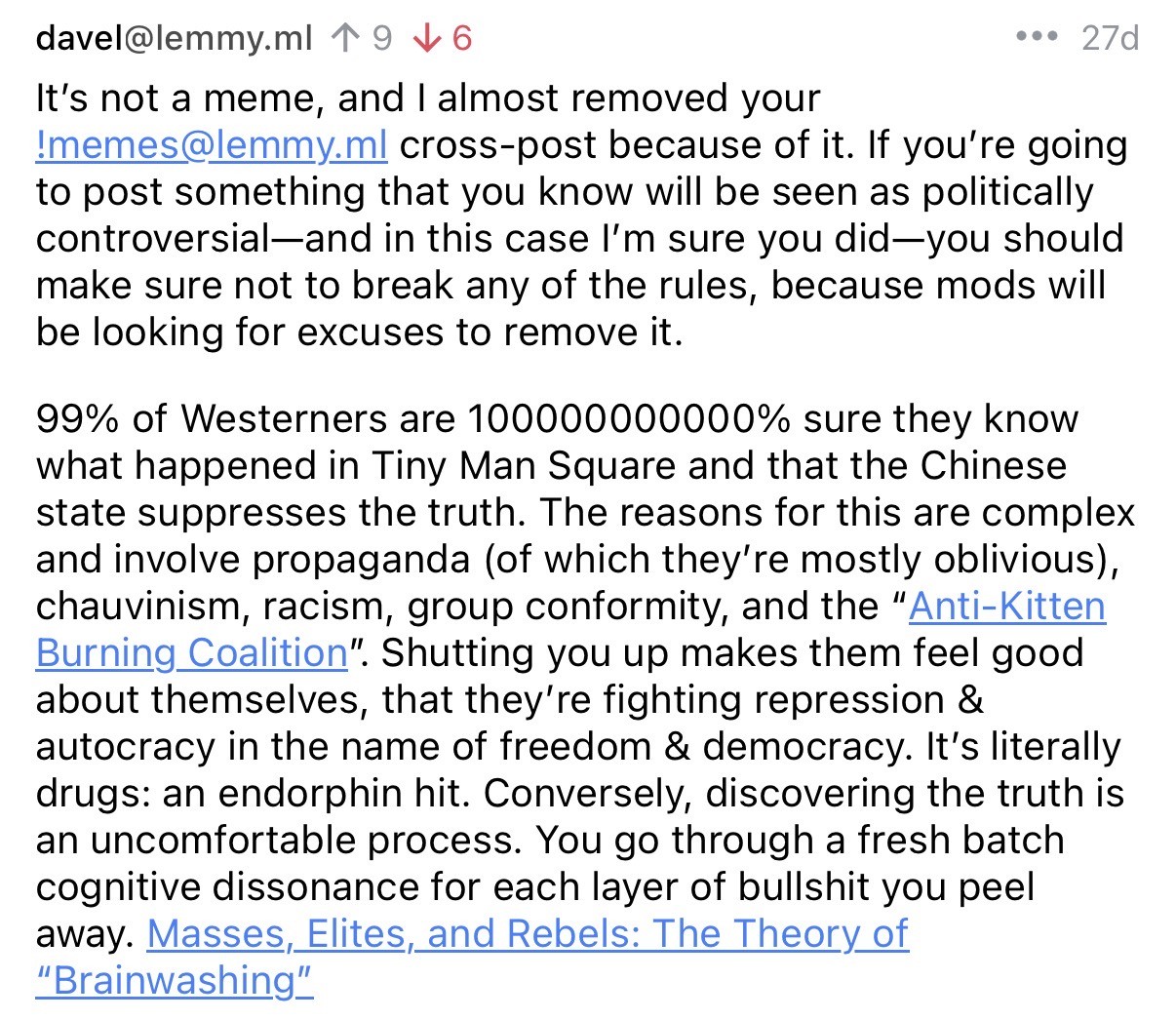Upvote the comment by davel
1176x1020 pixels.
pyautogui.click(x=343, y=38)
